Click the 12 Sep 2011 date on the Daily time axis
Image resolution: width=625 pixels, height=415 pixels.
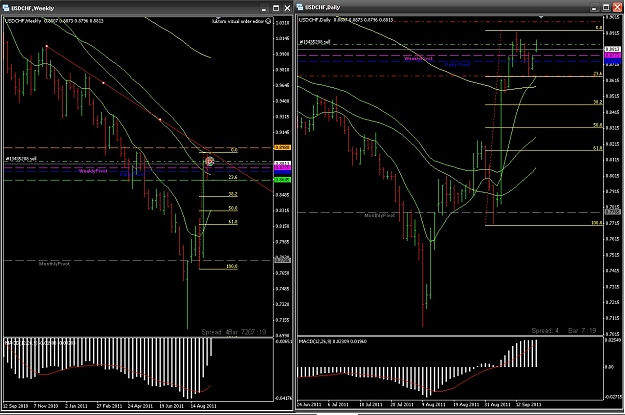tap(529, 405)
